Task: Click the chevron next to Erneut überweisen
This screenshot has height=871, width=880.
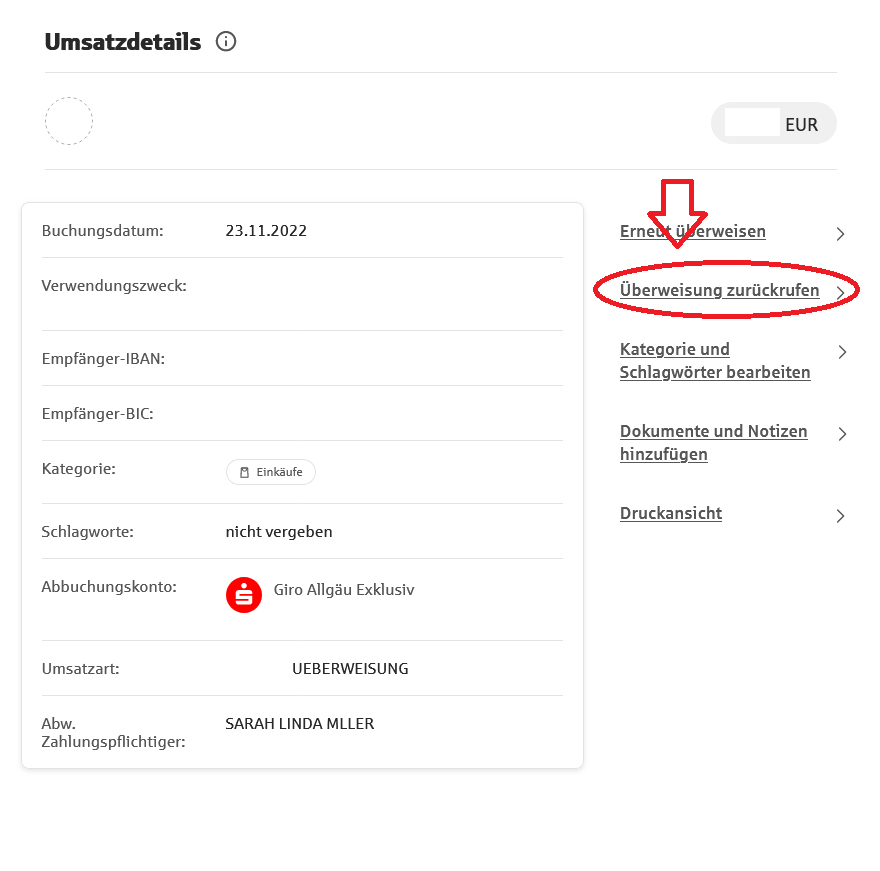Action: (841, 234)
